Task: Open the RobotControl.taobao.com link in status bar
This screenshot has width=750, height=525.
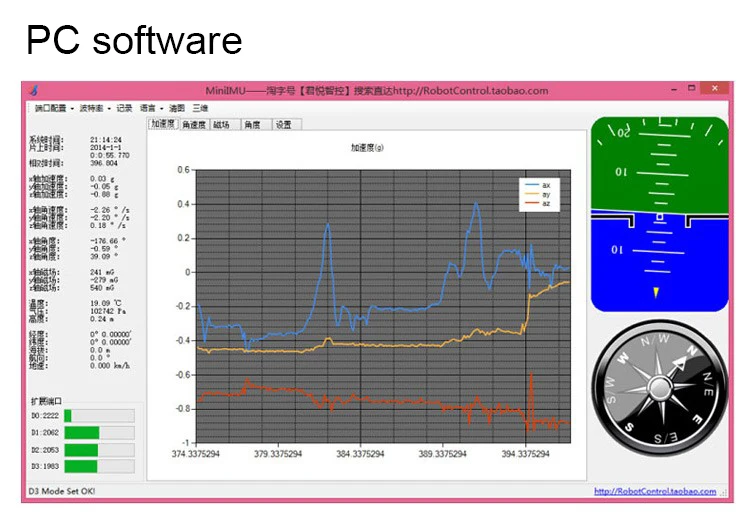Action: click(x=655, y=491)
